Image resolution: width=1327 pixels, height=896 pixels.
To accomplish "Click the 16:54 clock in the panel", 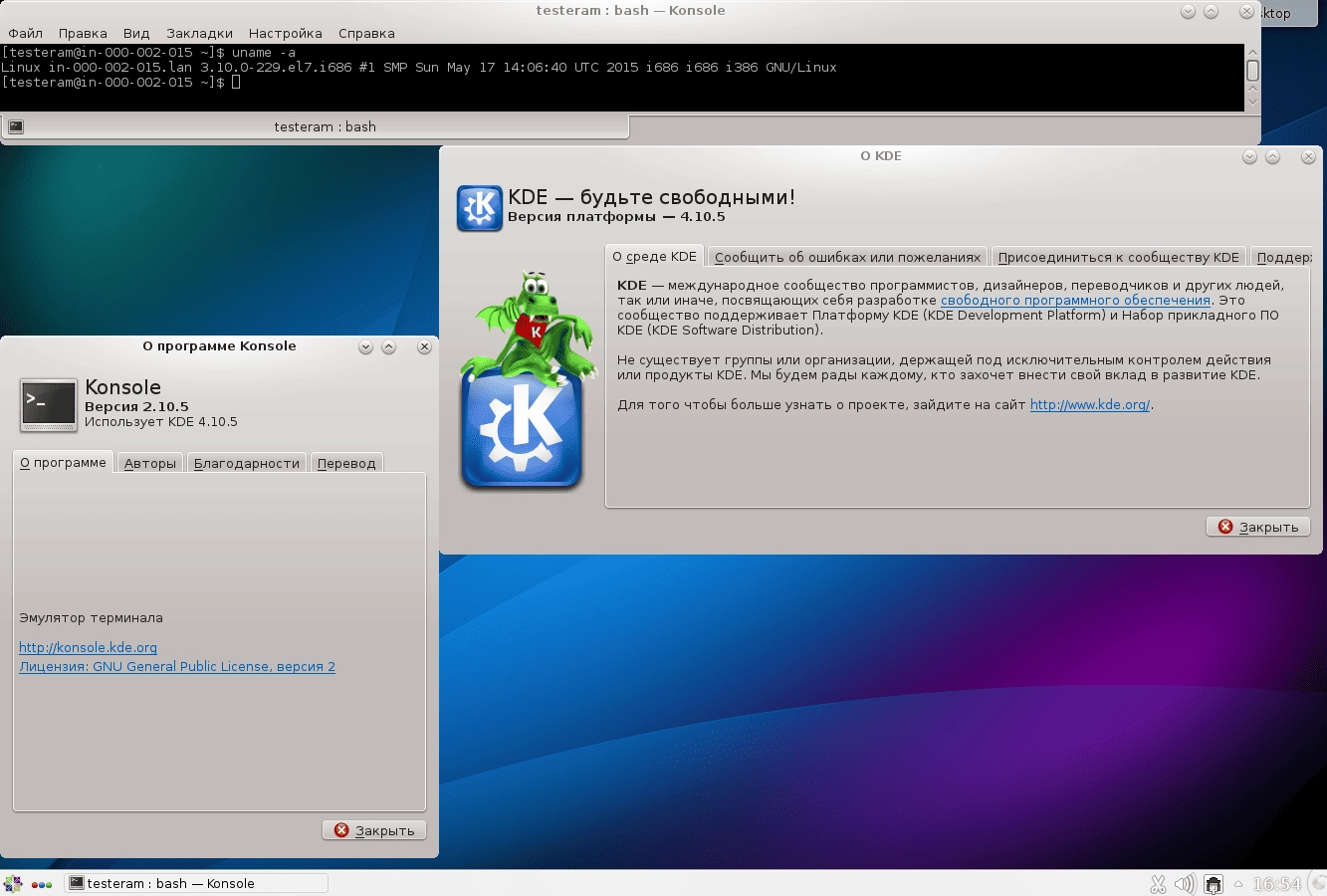I will pyautogui.click(x=1276, y=884).
